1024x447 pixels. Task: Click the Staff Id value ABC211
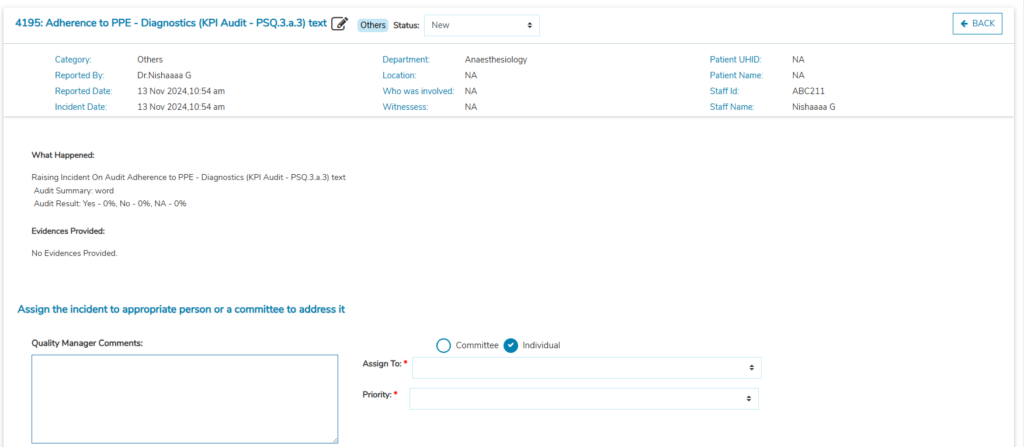(807, 91)
